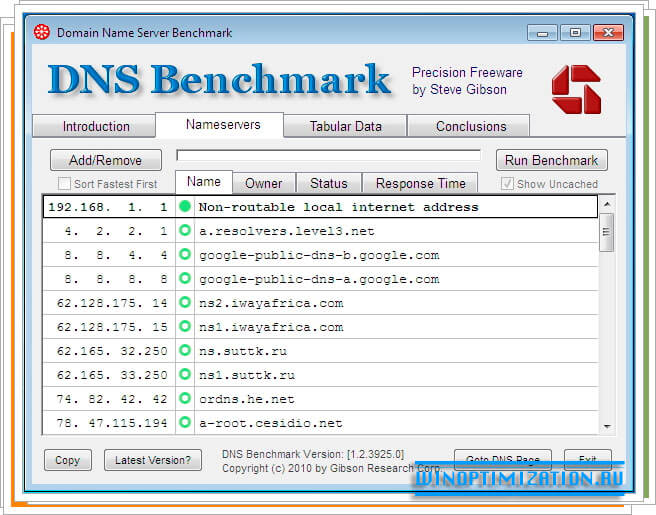Select the google-public-dns-a.google.com row

point(320,279)
